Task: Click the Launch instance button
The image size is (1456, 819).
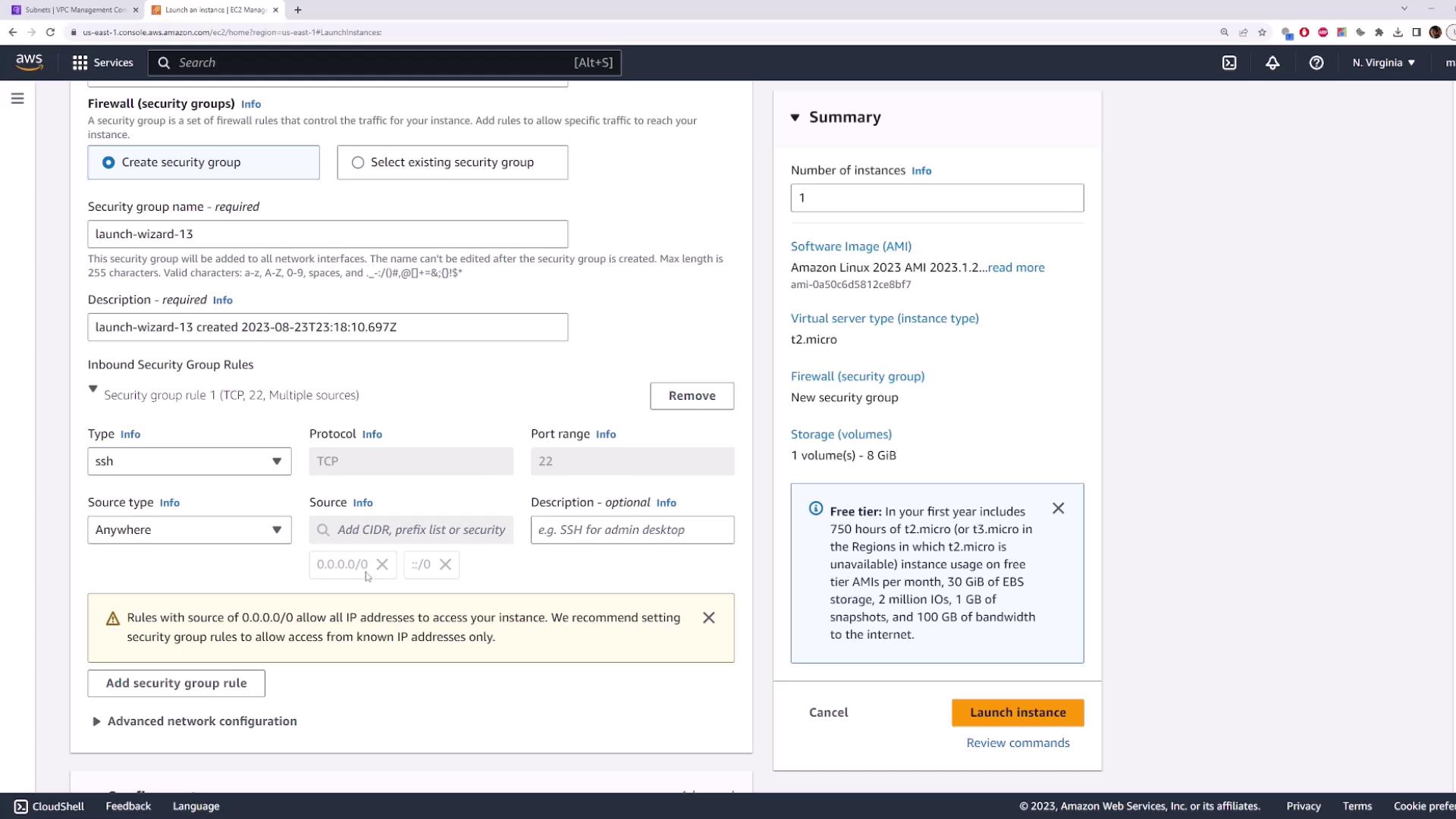Action: click(1017, 713)
